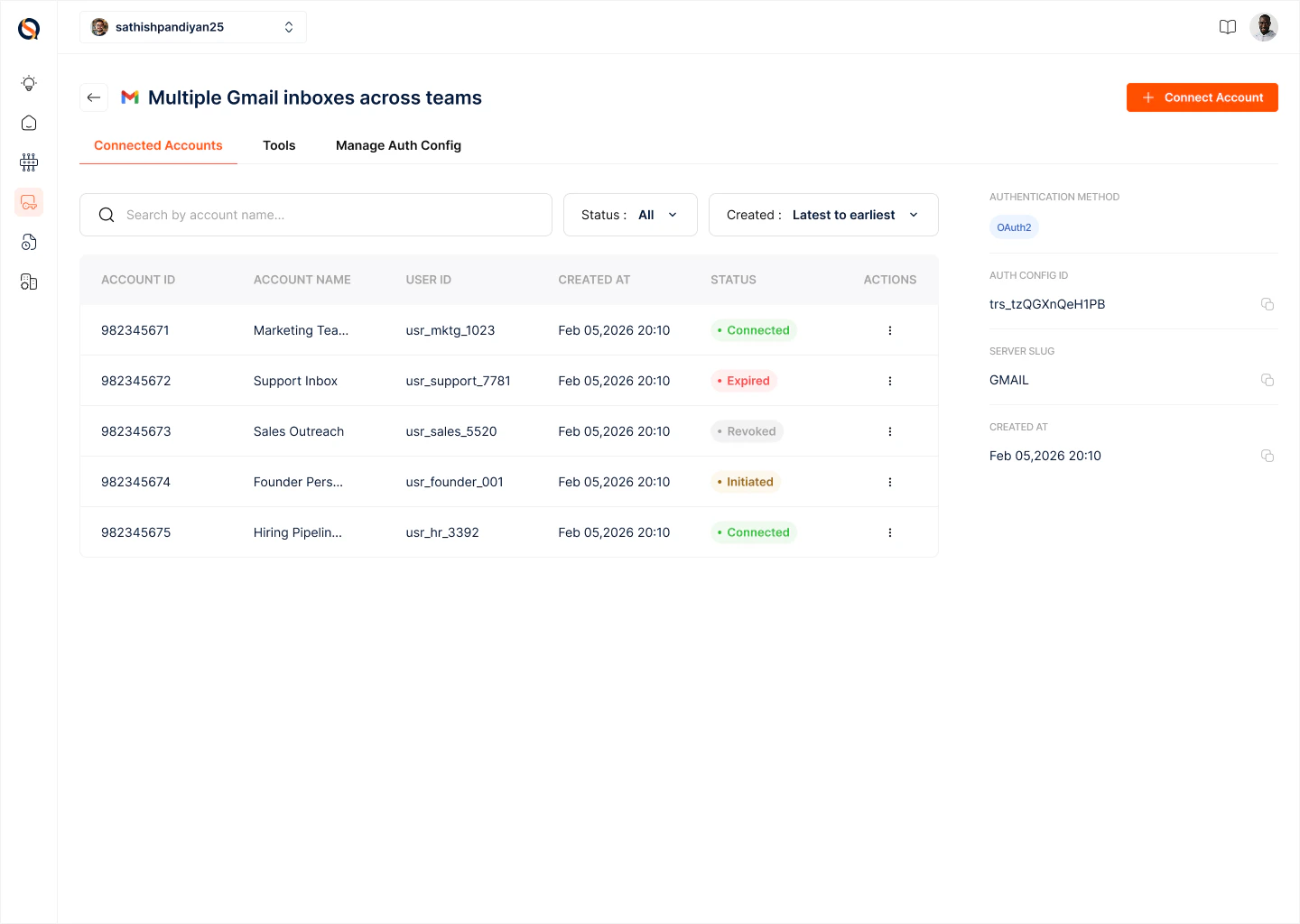Open the fifth sidebar icon below auth configs
The image size is (1300, 924).
click(29, 242)
